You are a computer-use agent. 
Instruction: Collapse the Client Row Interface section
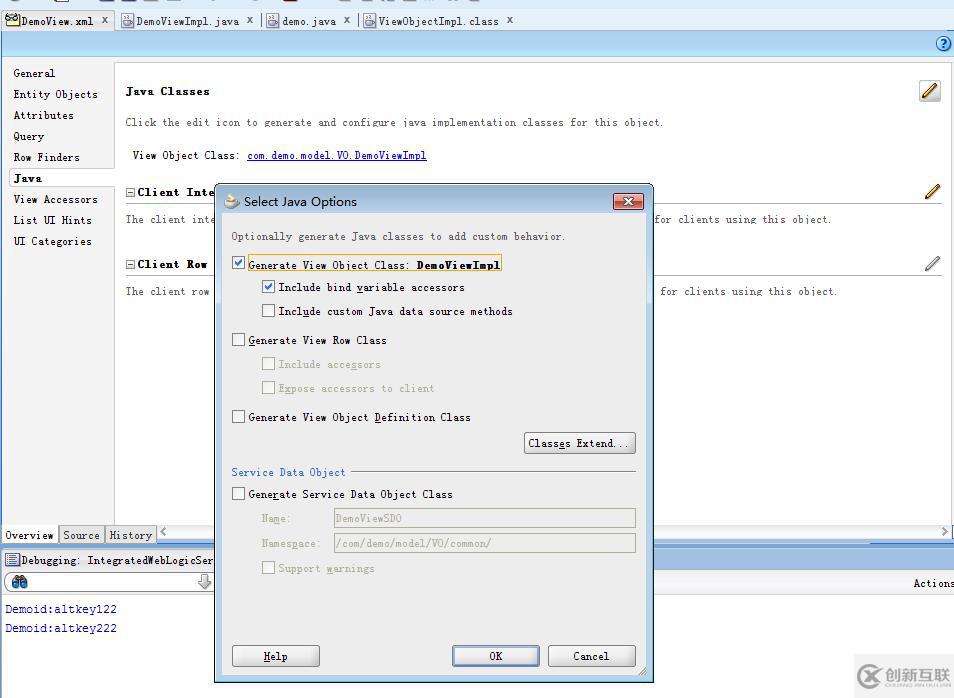coord(130,264)
